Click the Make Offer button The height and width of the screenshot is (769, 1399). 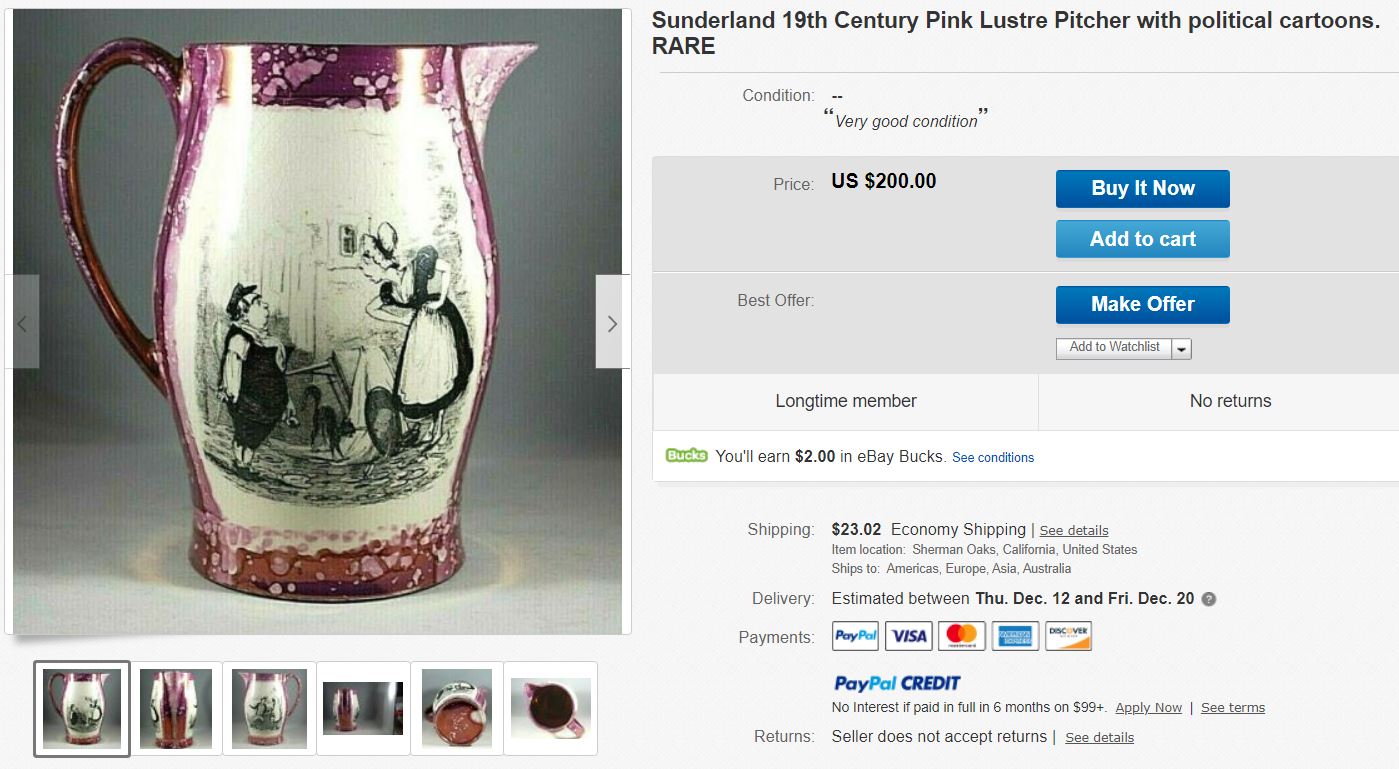coord(1142,304)
